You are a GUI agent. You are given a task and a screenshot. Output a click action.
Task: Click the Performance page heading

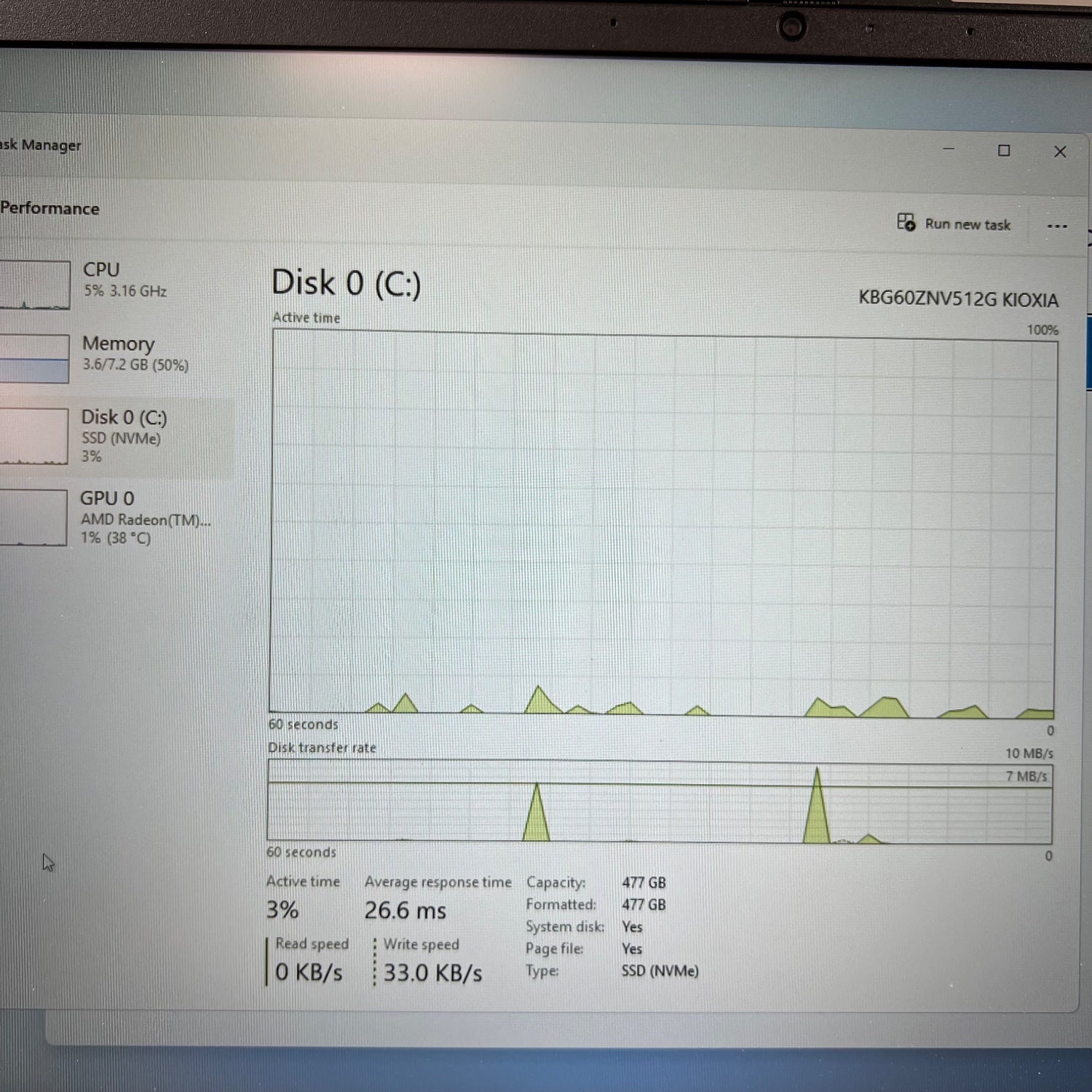tap(50, 208)
